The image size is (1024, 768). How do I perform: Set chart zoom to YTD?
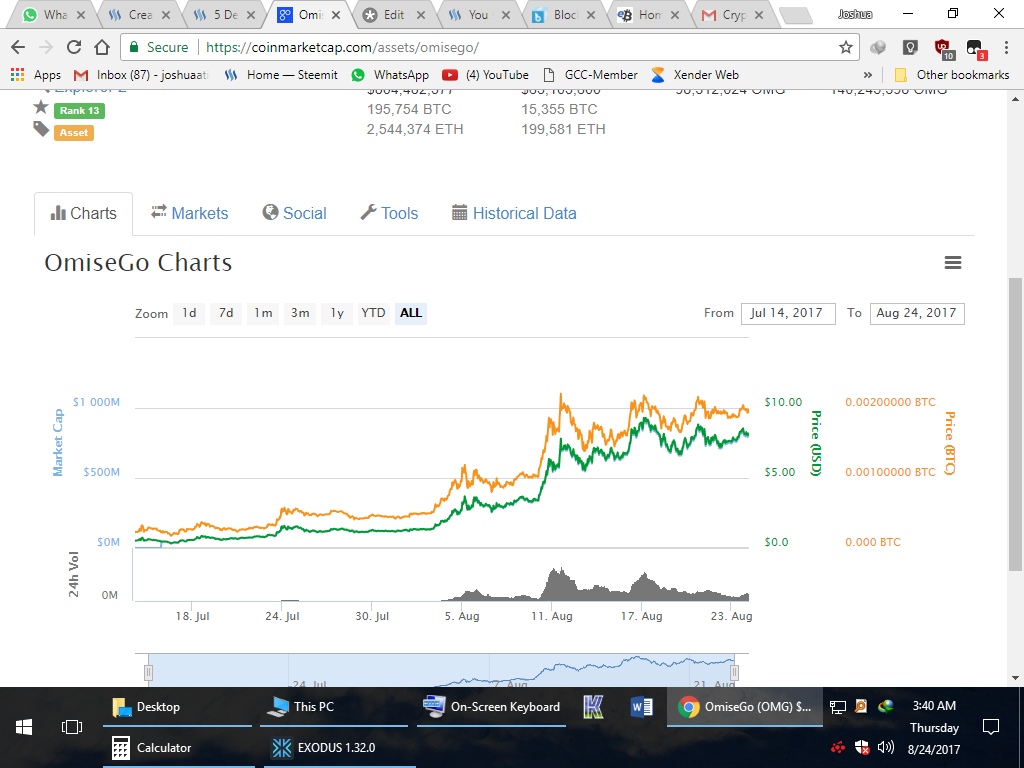(374, 313)
